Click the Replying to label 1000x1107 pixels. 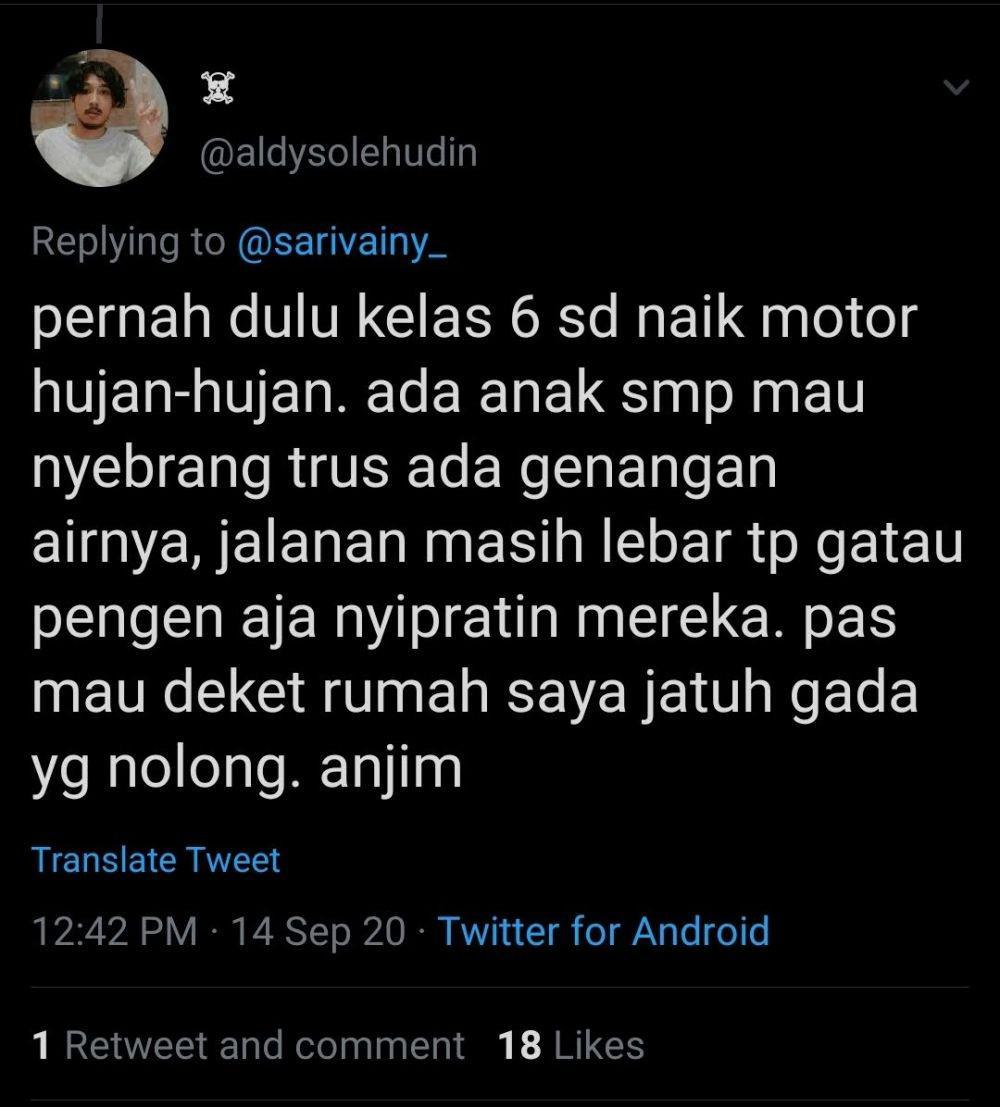pos(129,242)
